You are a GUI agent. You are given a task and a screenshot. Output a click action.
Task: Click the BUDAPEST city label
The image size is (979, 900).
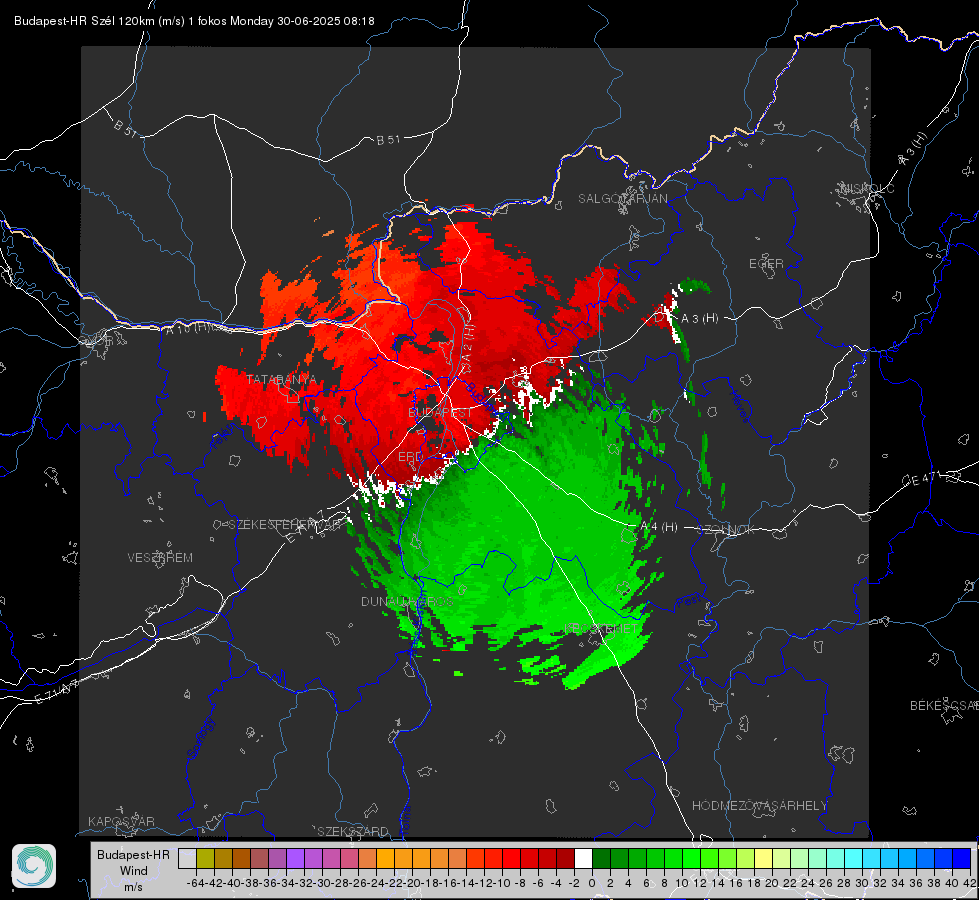tap(440, 413)
